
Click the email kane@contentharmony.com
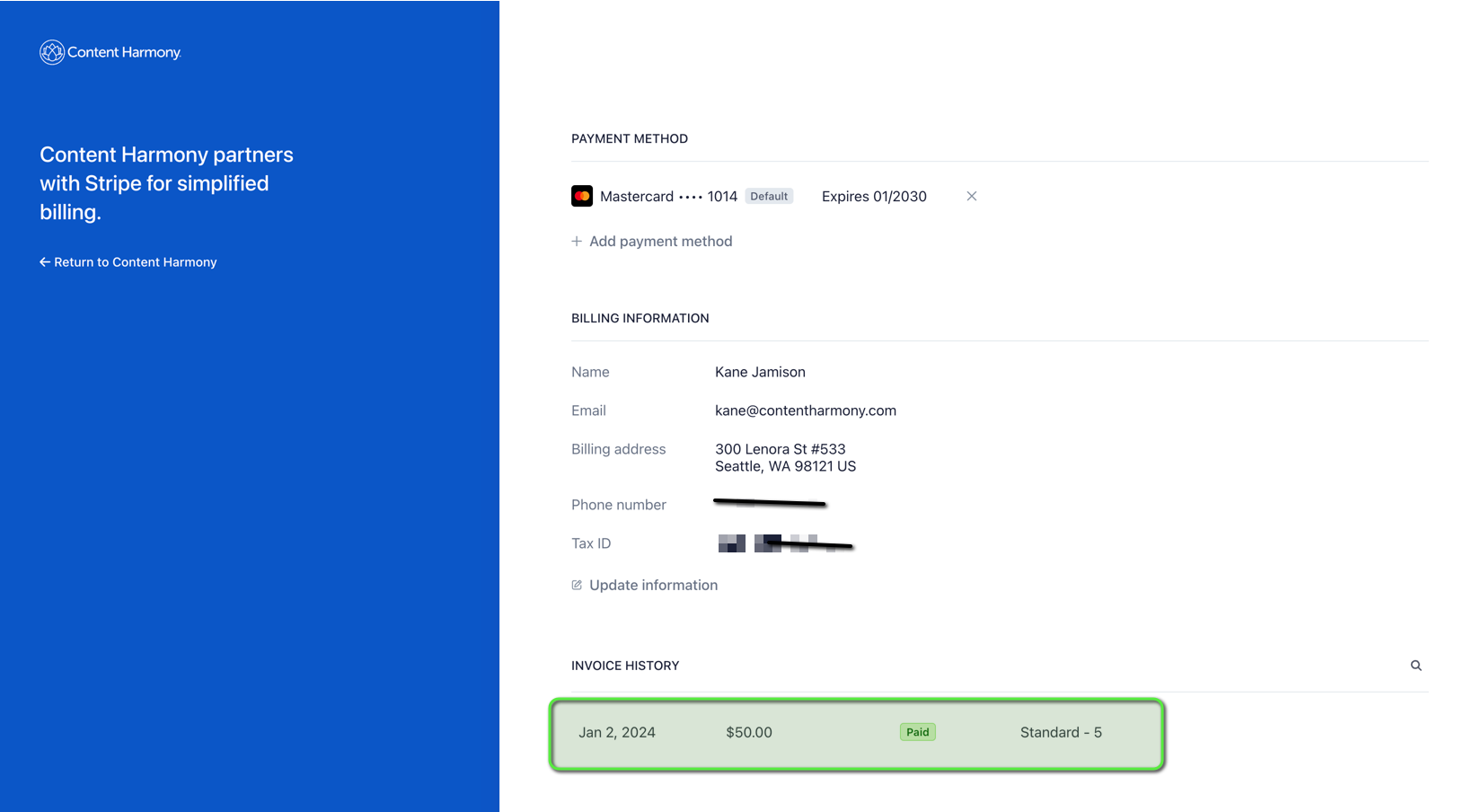[x=806, y=410]
